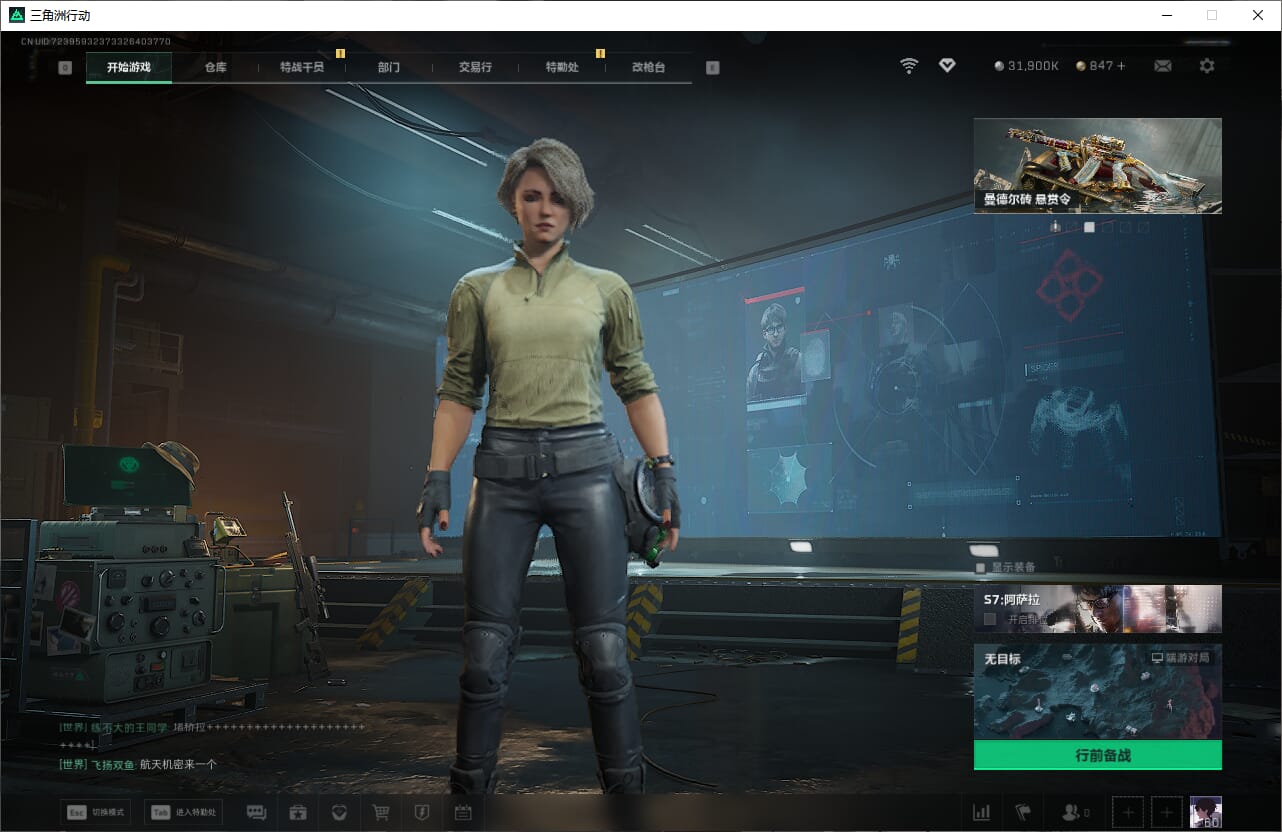Image resolution: width=1282 pixels, height=832 pixels.
Task: Open the stats bar chart icon
Action: (x=981, y=812)
